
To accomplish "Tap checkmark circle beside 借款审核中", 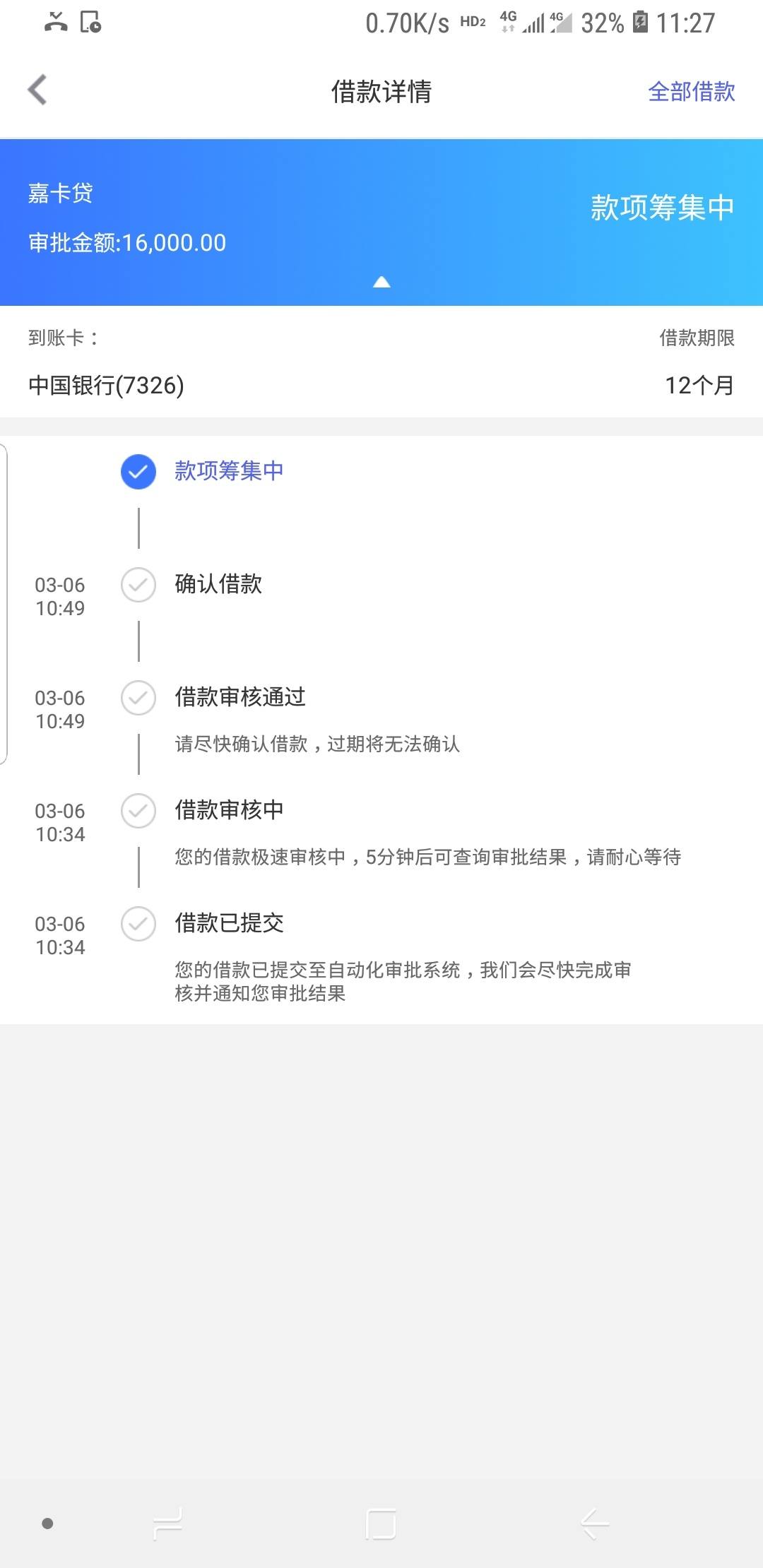I will (138, 811).
